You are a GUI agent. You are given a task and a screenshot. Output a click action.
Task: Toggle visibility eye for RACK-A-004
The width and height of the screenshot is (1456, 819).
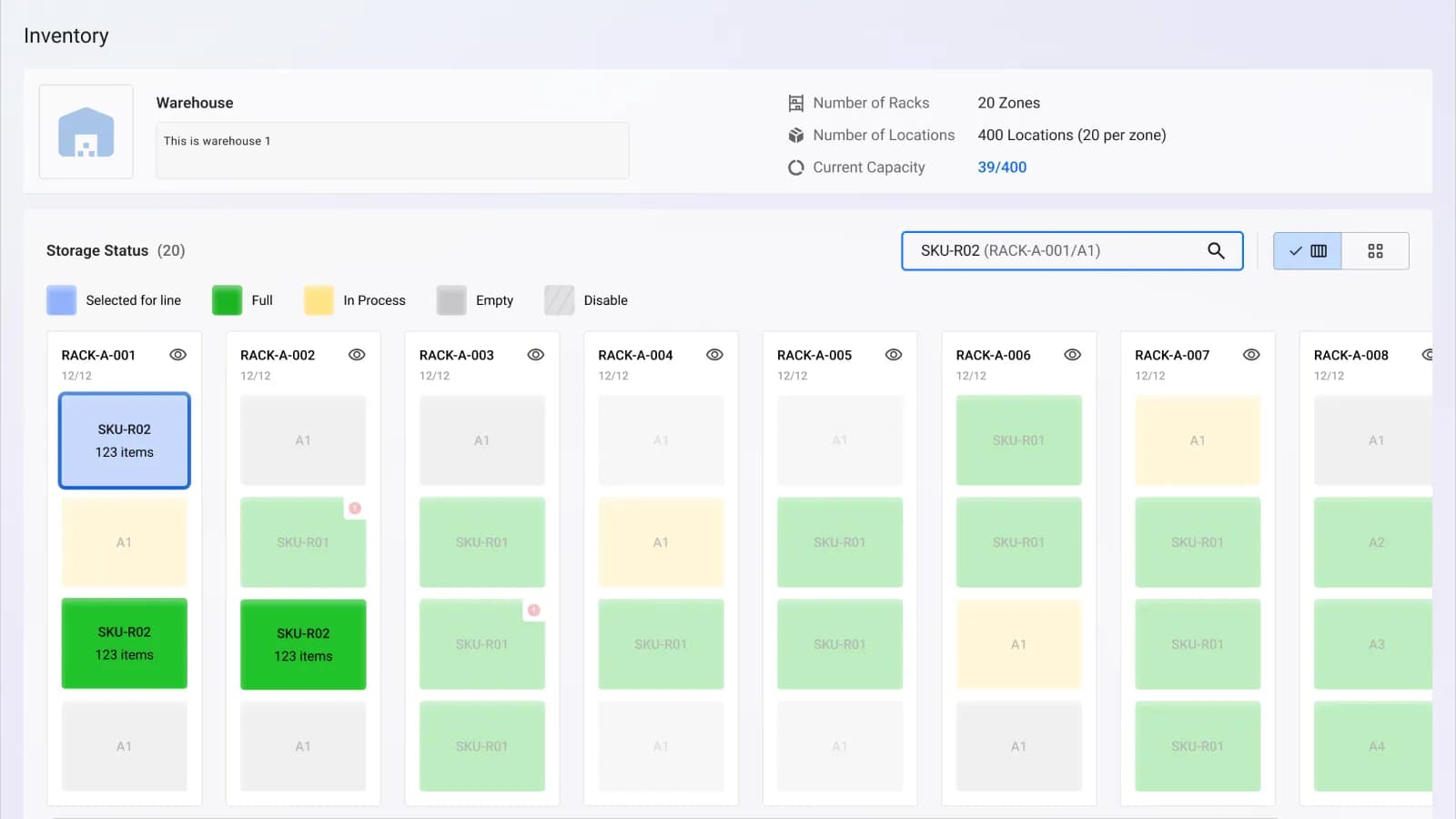tap(715, 355)
